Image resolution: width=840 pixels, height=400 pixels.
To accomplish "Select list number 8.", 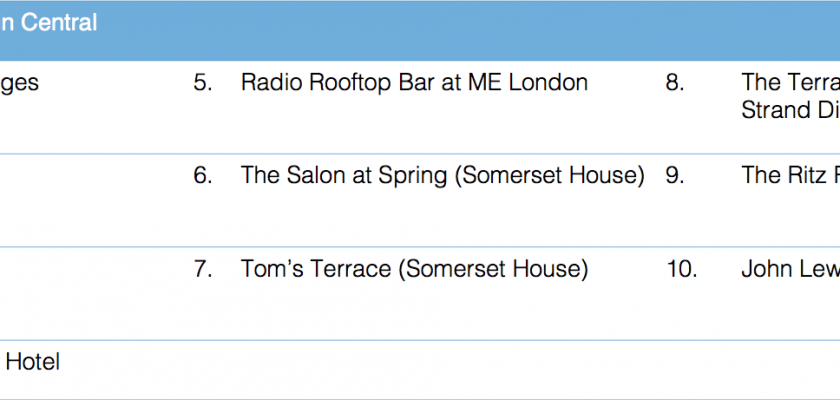I will (x=675, y=83).
